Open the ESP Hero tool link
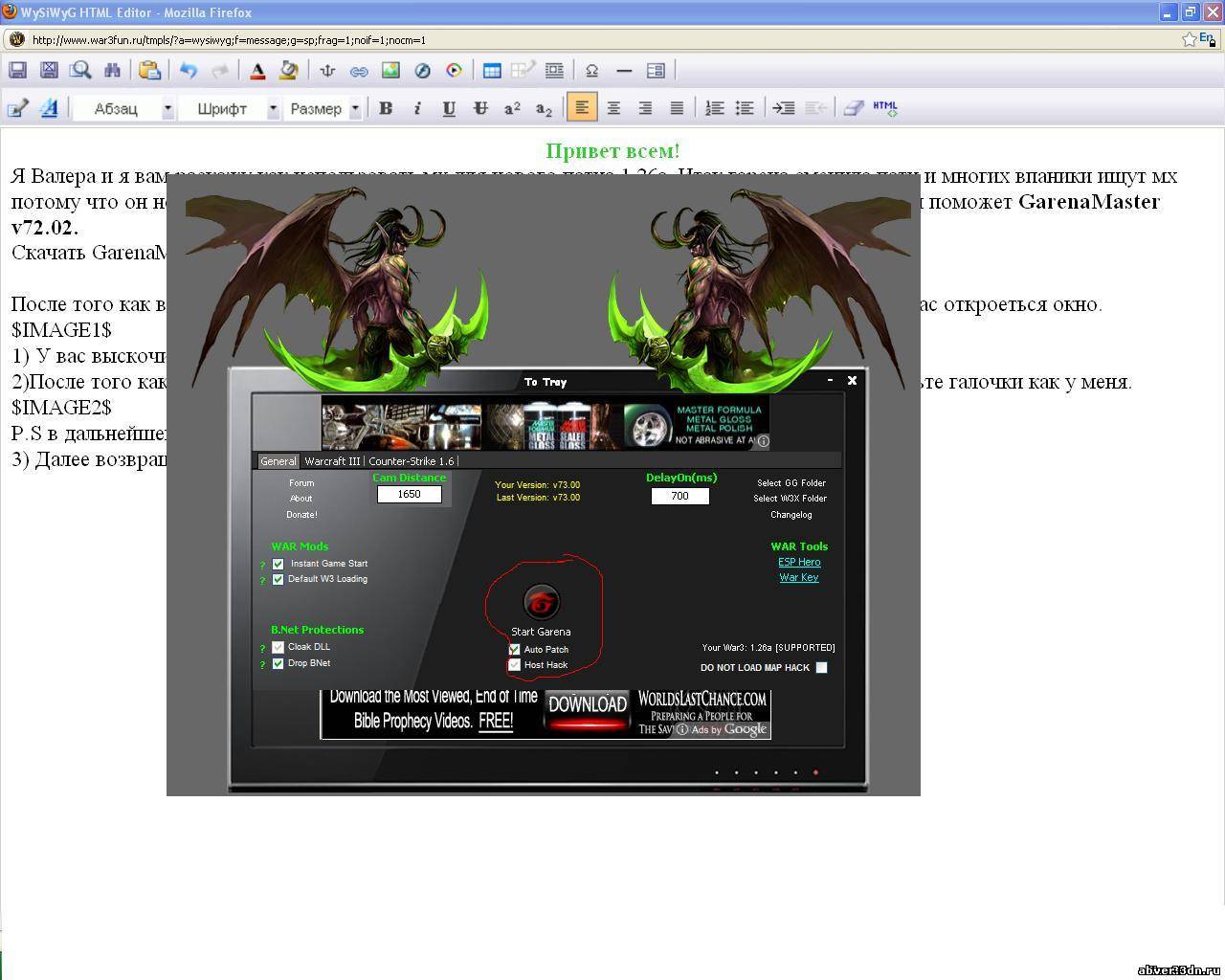 click(x=799, y=563)
